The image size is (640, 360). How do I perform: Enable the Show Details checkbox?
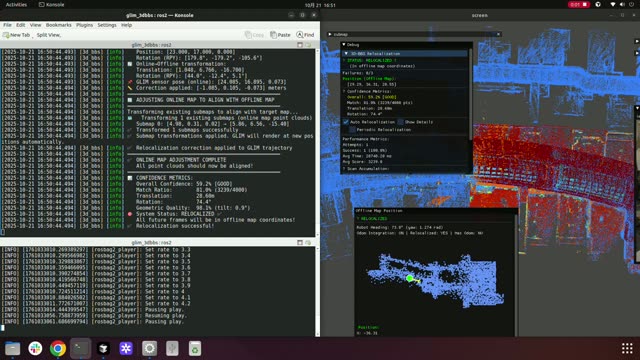click(400, 122)
